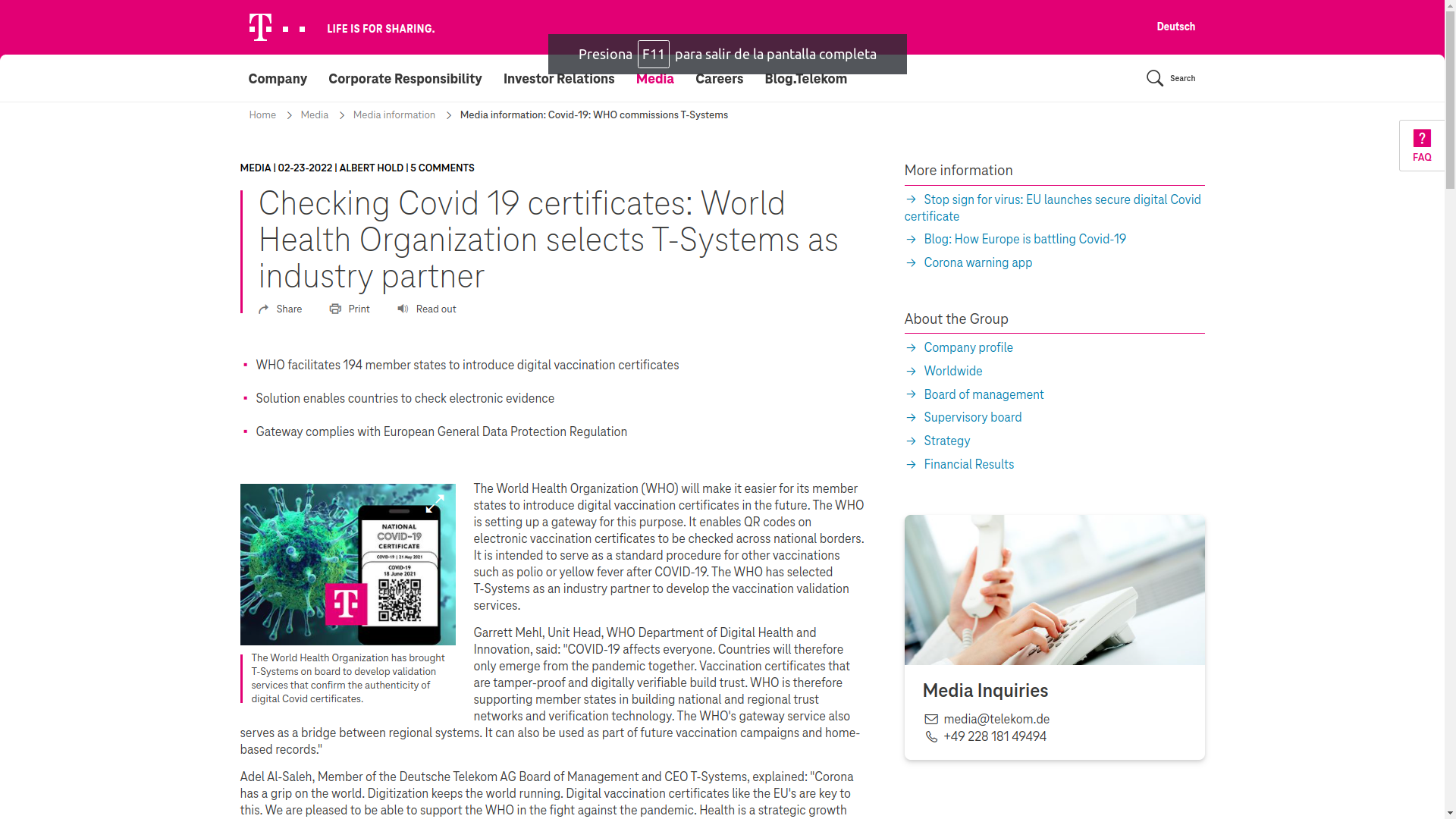
Task: Click the Read out speaker icon
Action: coord(403,309)
